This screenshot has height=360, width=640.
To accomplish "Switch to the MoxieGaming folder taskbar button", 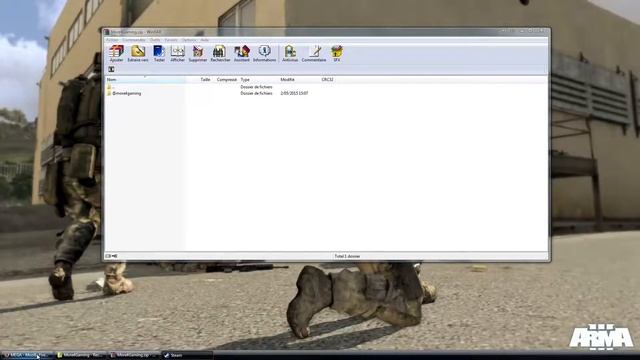I will click(80, 355).
